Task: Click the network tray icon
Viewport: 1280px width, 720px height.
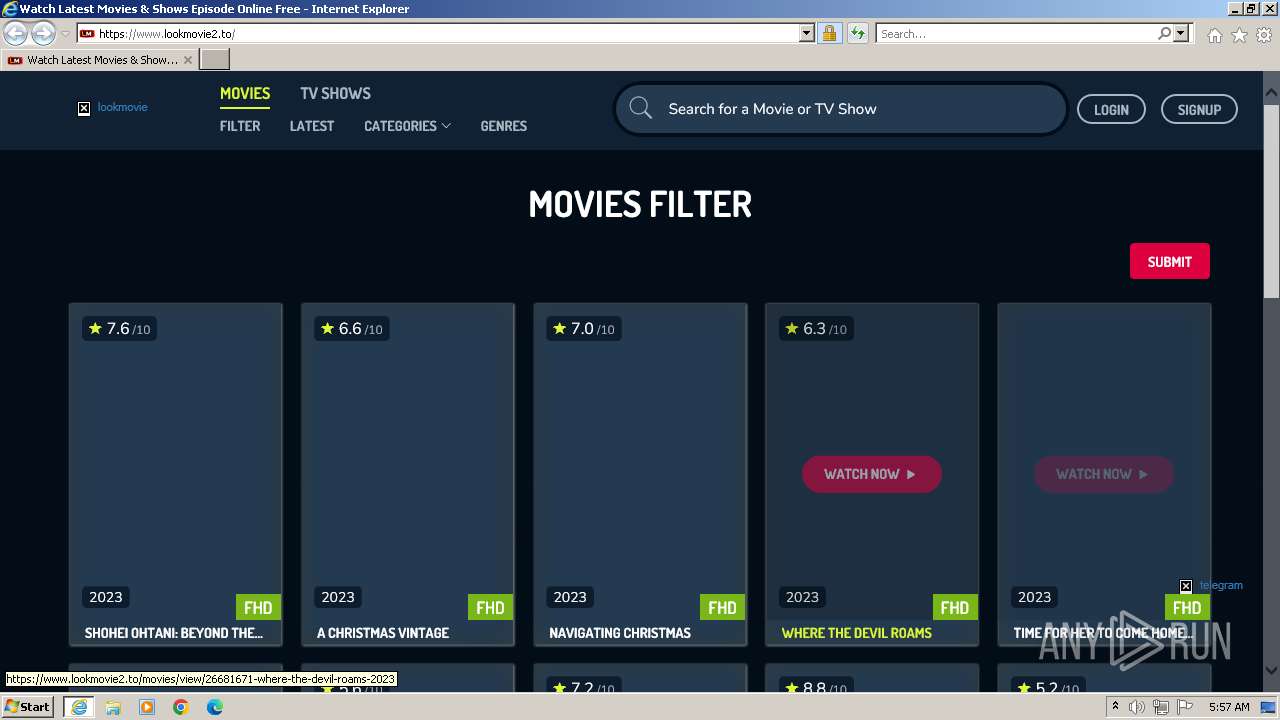Action: point(1161,707)
